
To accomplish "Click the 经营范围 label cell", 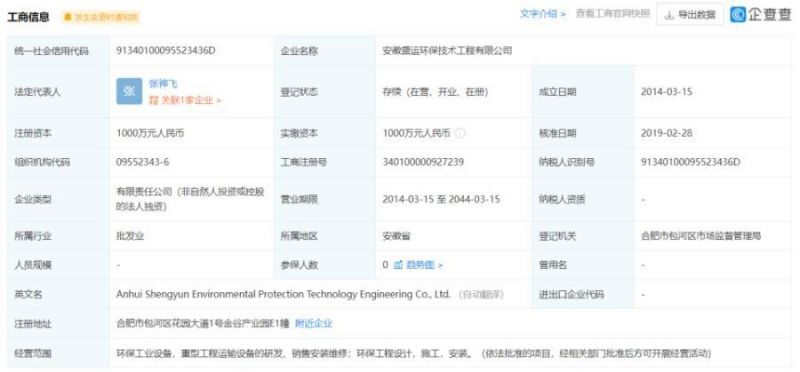I will point(58,353).
